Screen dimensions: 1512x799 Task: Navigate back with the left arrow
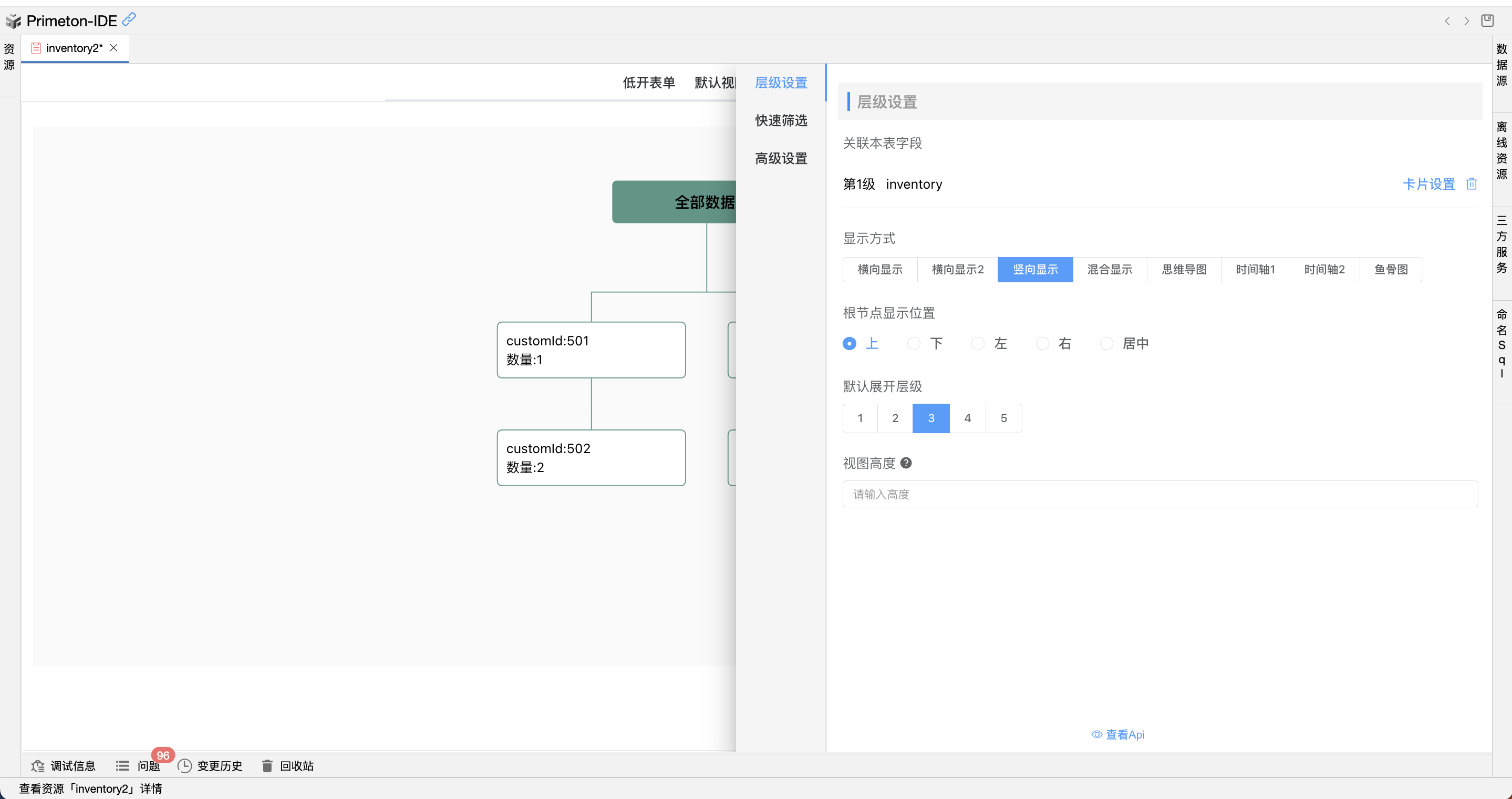pyautogui.click(x=1447, y=21)
